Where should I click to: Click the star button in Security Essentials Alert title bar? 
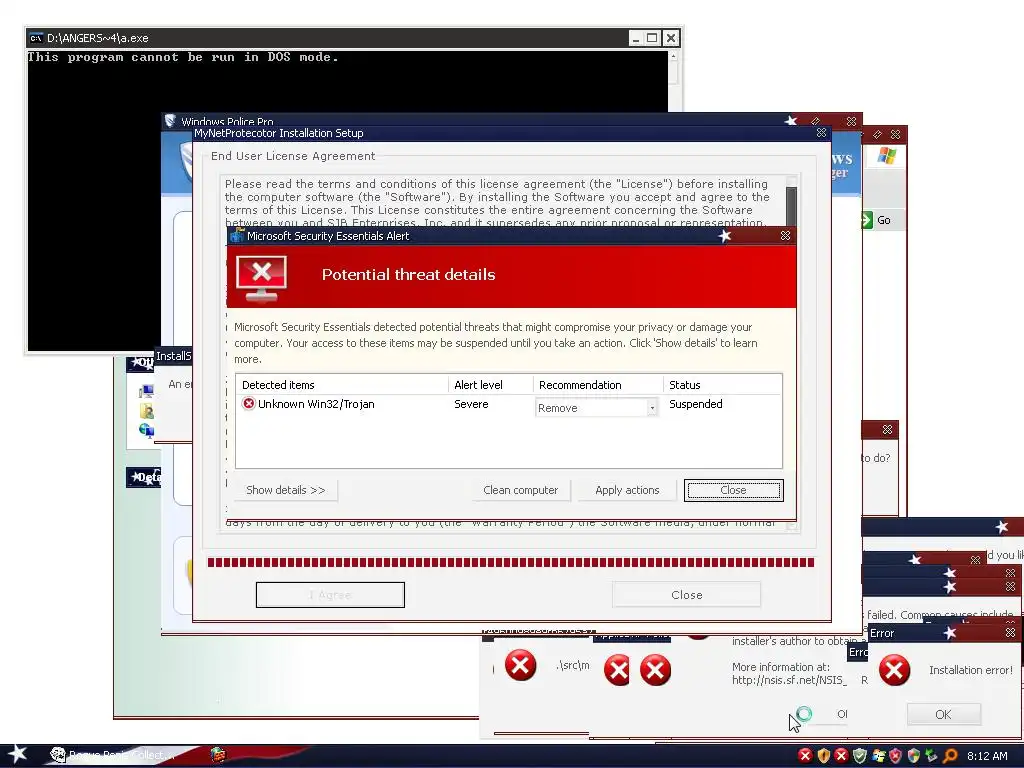click(724, 236)
